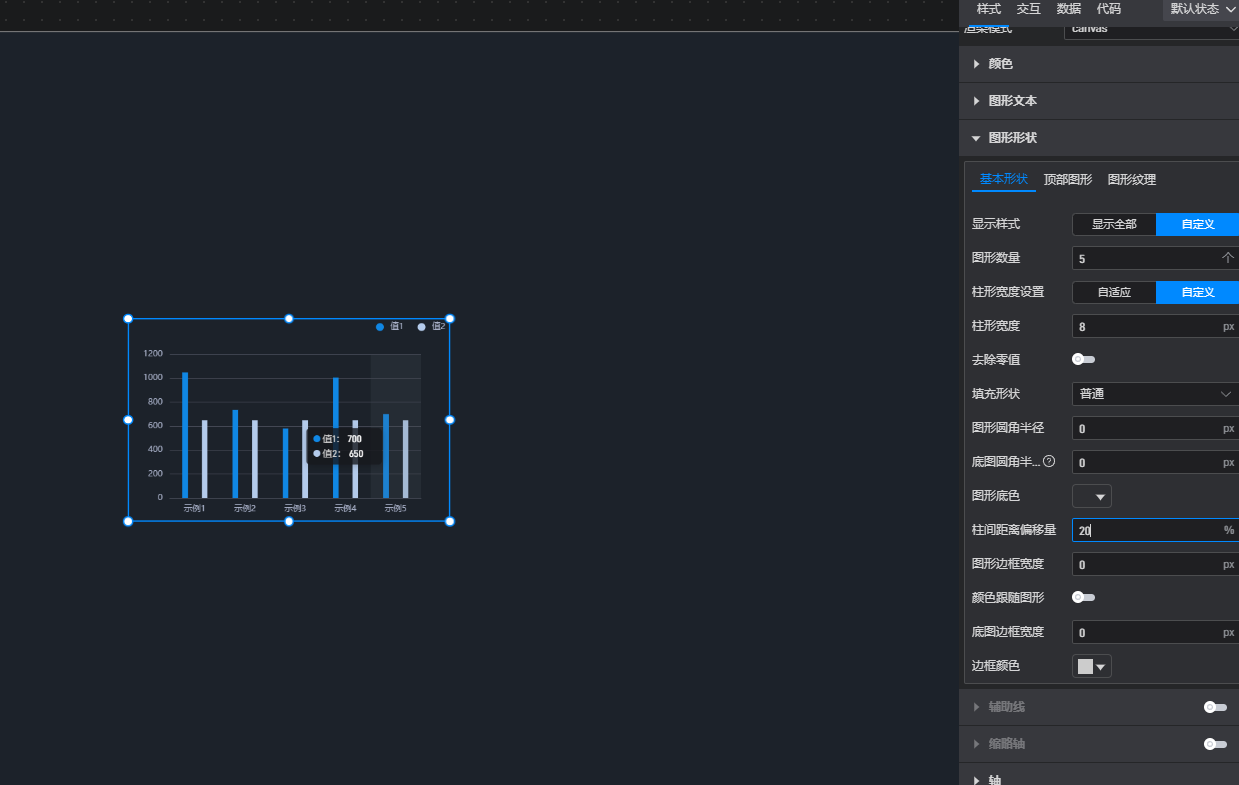Expand the 图形文本 section
1239x785 pixels.
tap(1099, 101)
